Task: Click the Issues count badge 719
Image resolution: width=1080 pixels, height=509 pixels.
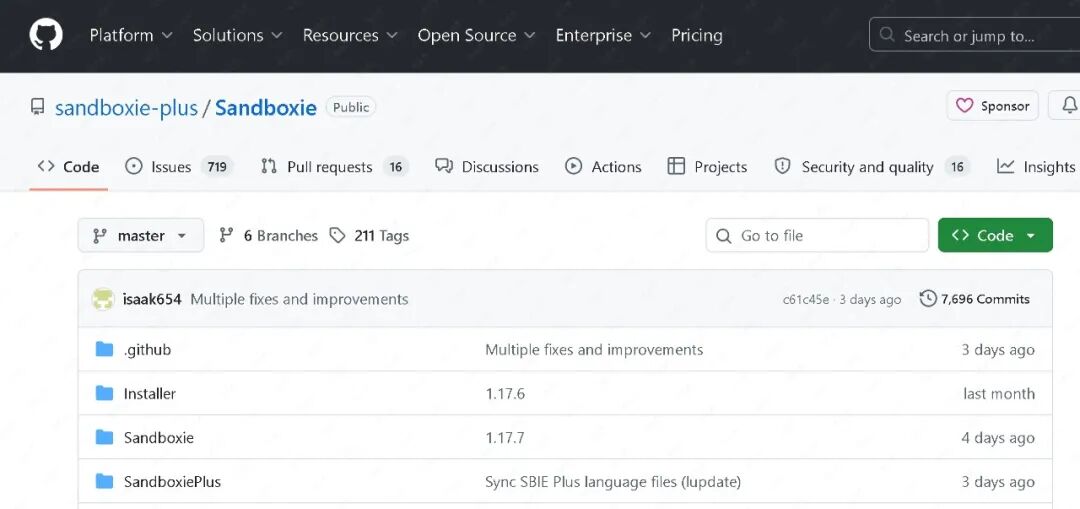Action: coord(217,167)
